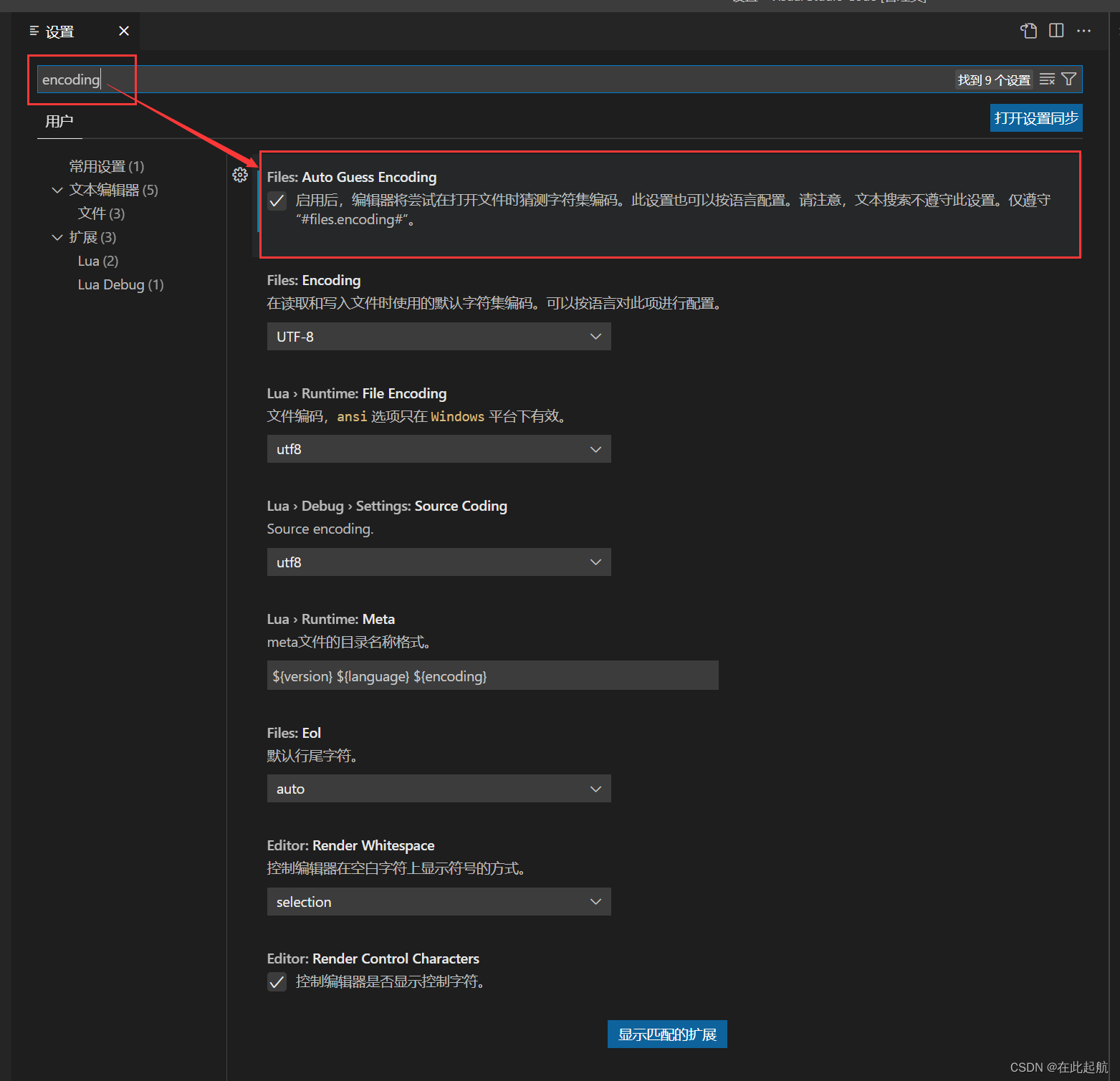This screenshot has height=1081, width=1120.
Task: Open gear menu for Auto Guess Encoding
Action: (x=240, y=175)
